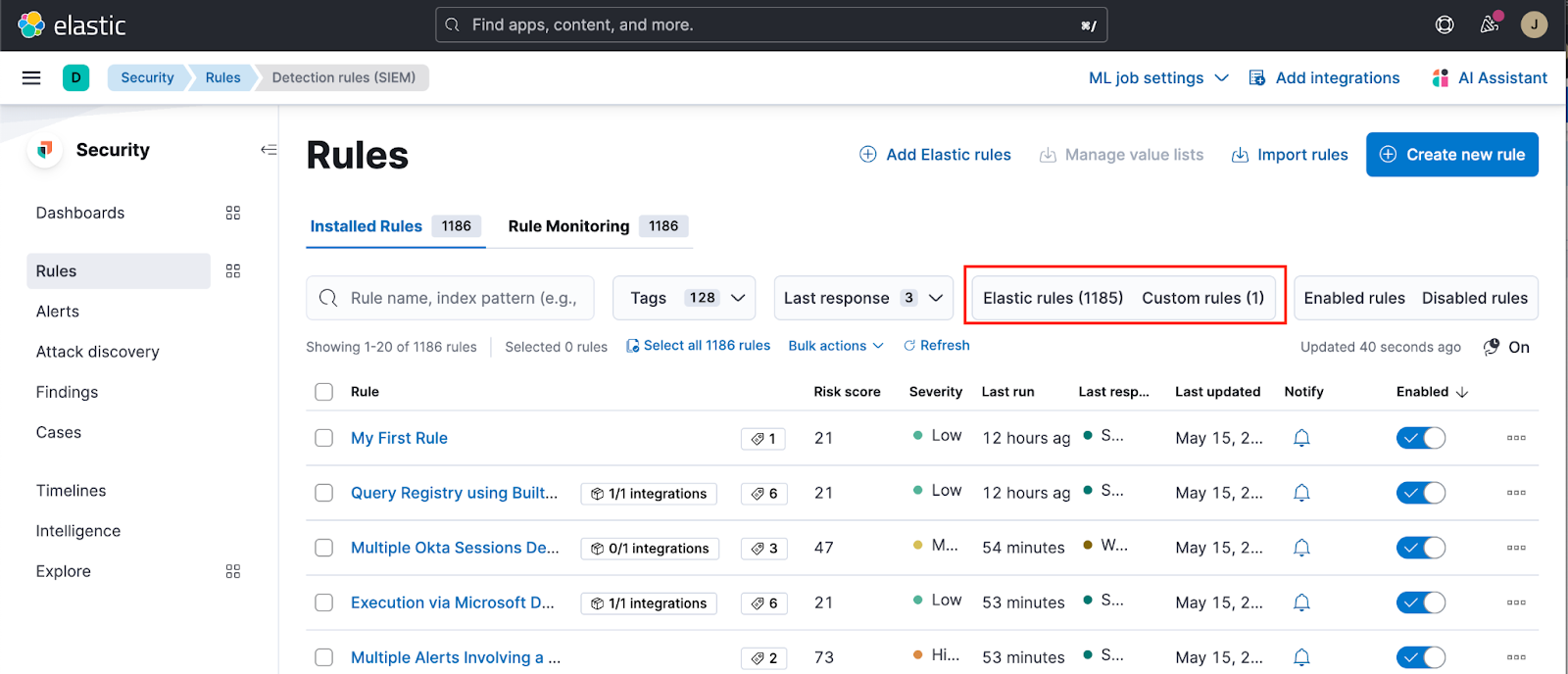Open ML job settings dropdown
This screenshot has height=674, width=1568.
click(x=1158, y=77)
